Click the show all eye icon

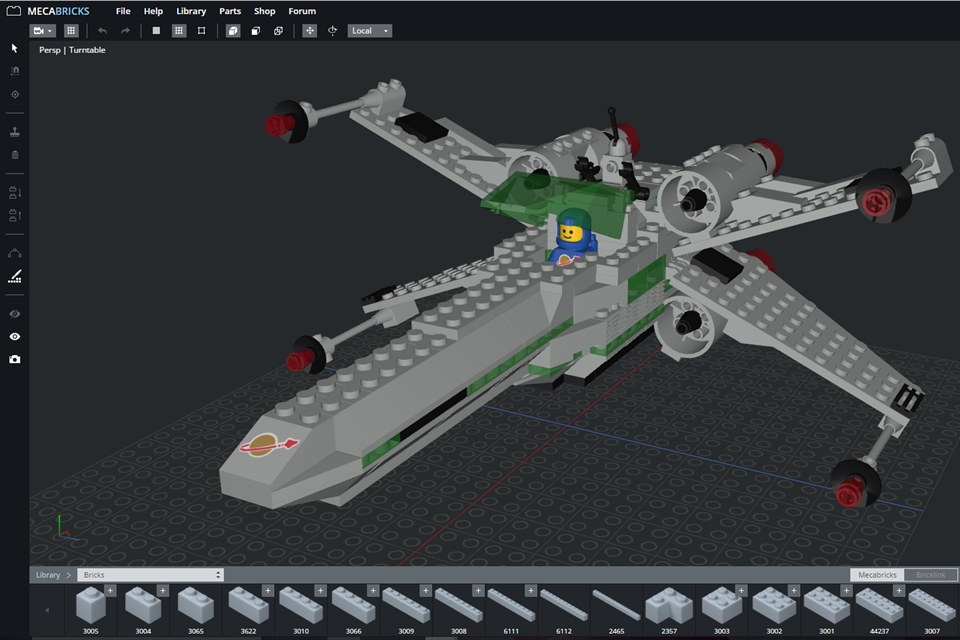pyautogui.click(x=15, y=336)
